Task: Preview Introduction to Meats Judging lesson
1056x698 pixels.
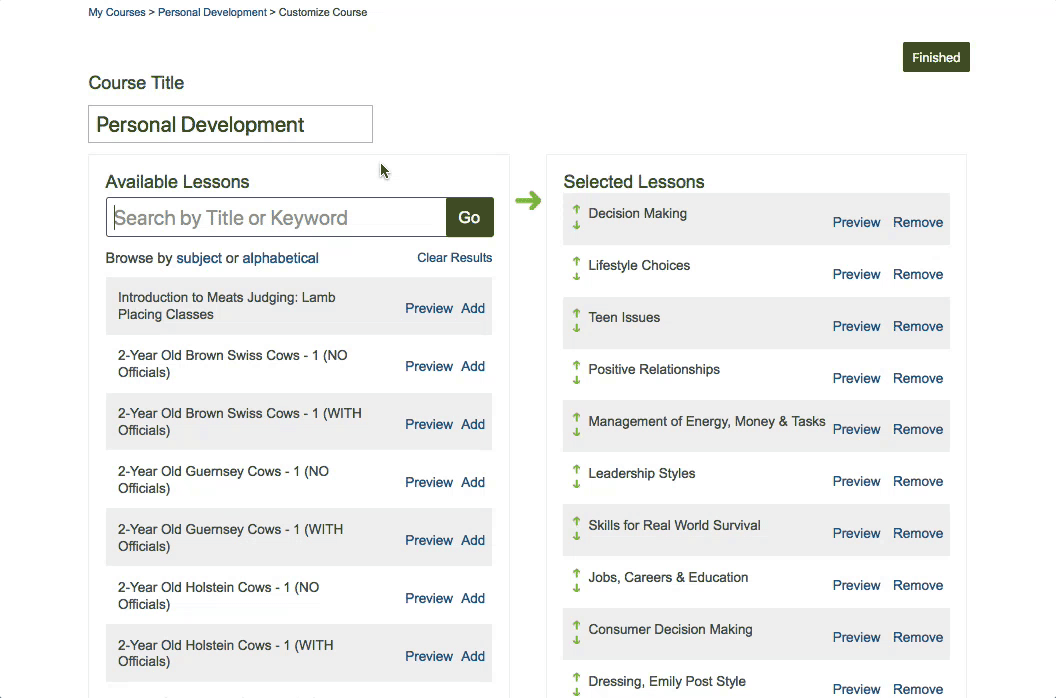Action: click(429, 308)
